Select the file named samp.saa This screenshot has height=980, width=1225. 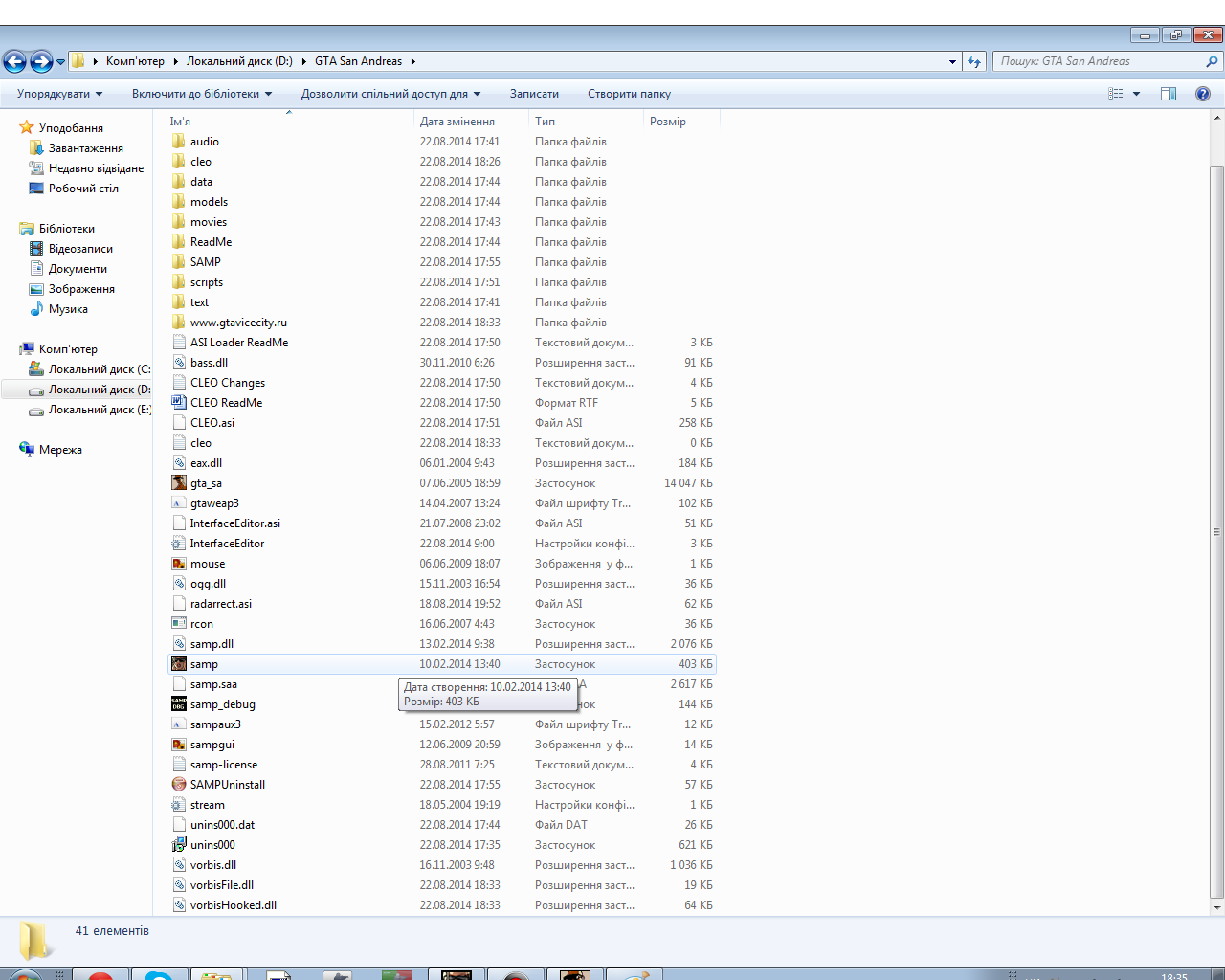pos(213,684)
